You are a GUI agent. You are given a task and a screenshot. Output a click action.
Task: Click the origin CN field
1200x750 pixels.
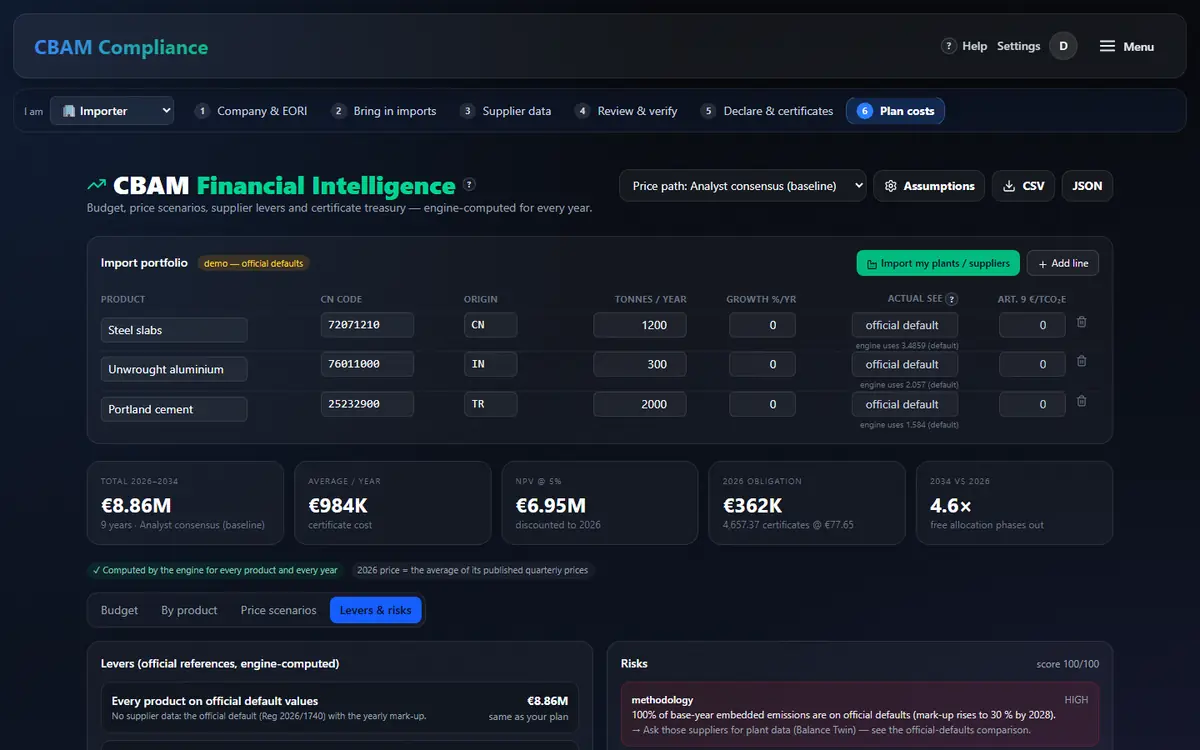(490, 325)
